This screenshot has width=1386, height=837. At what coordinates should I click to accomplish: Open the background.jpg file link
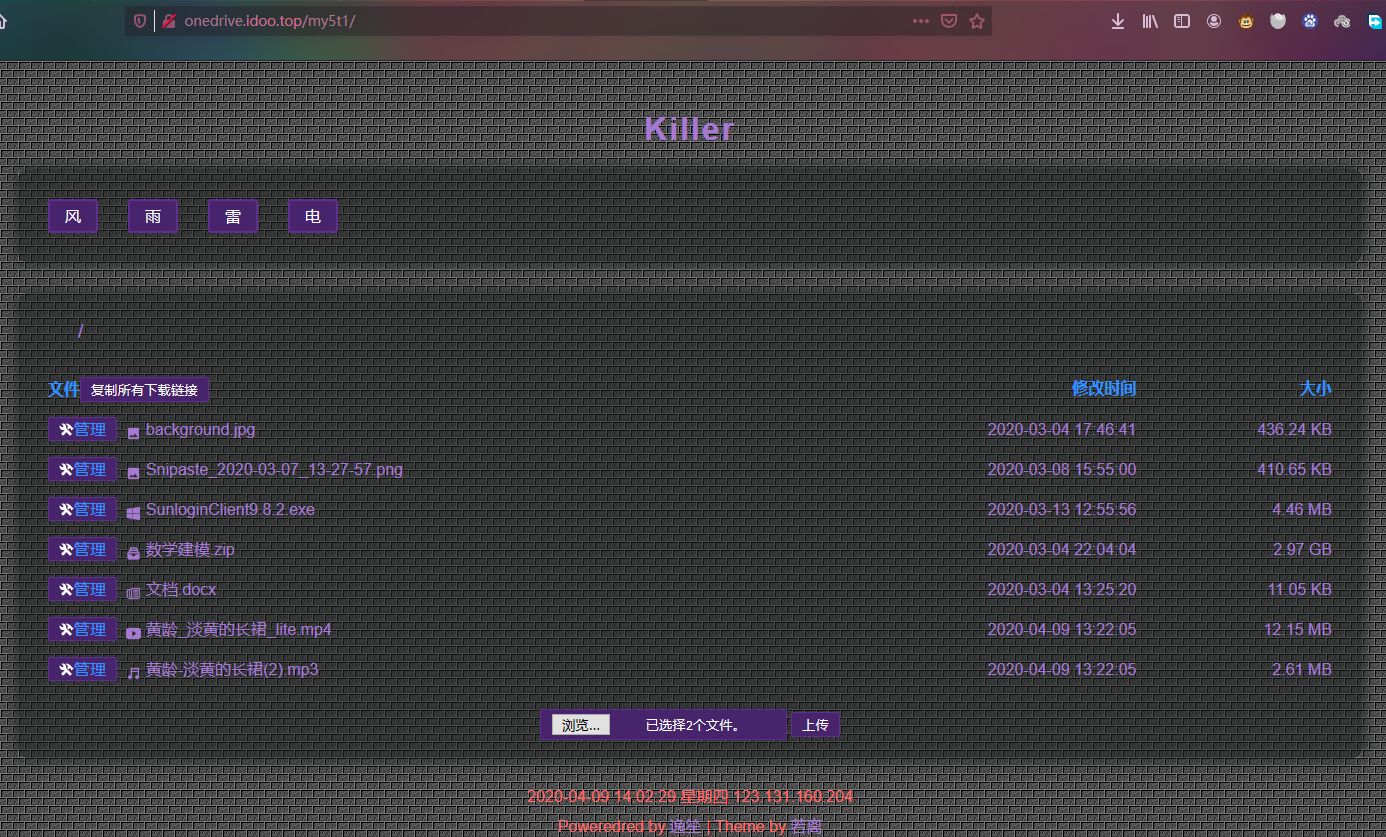coord(200,430)
